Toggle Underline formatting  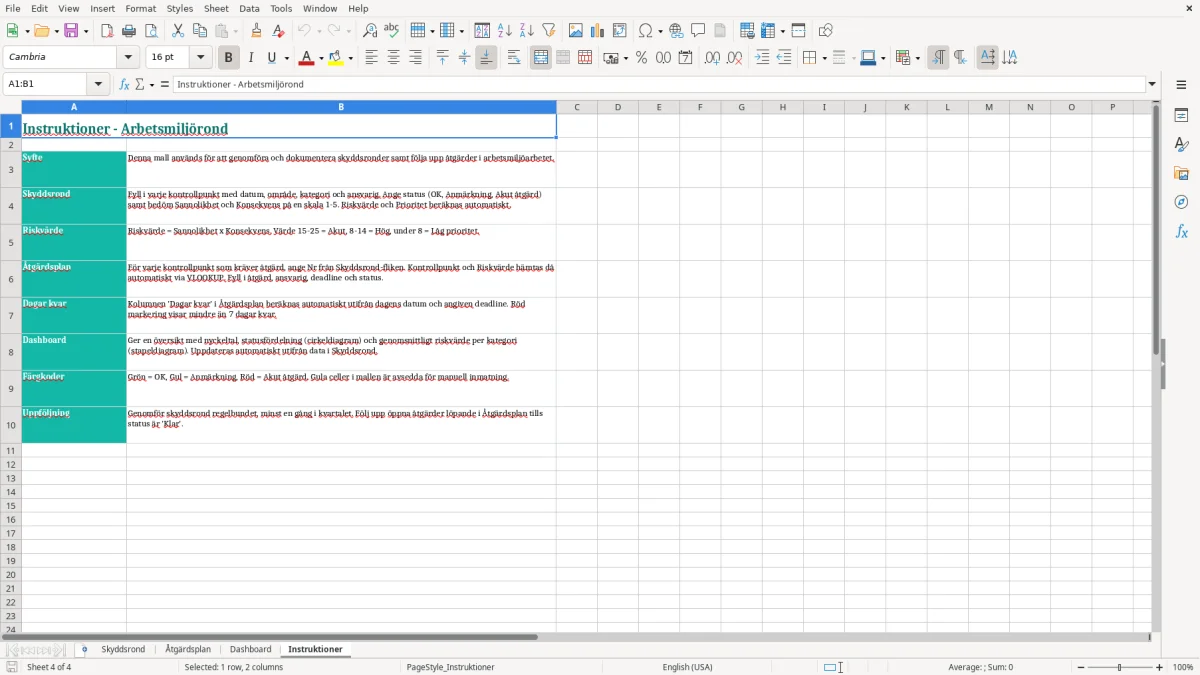click(x=271, y=58)
